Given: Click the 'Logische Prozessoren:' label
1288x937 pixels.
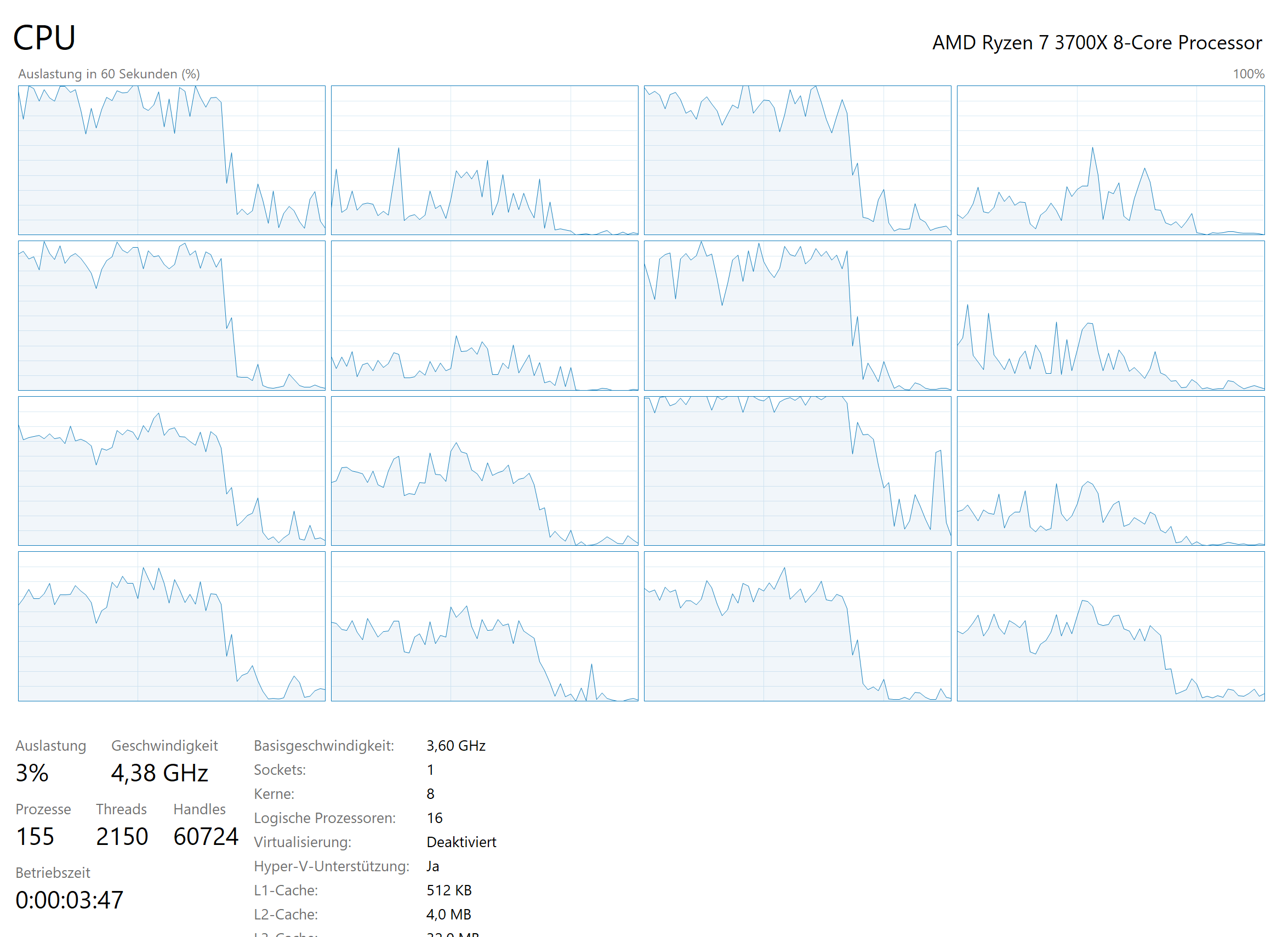Looking at the screenshot, I should [325, 818].
